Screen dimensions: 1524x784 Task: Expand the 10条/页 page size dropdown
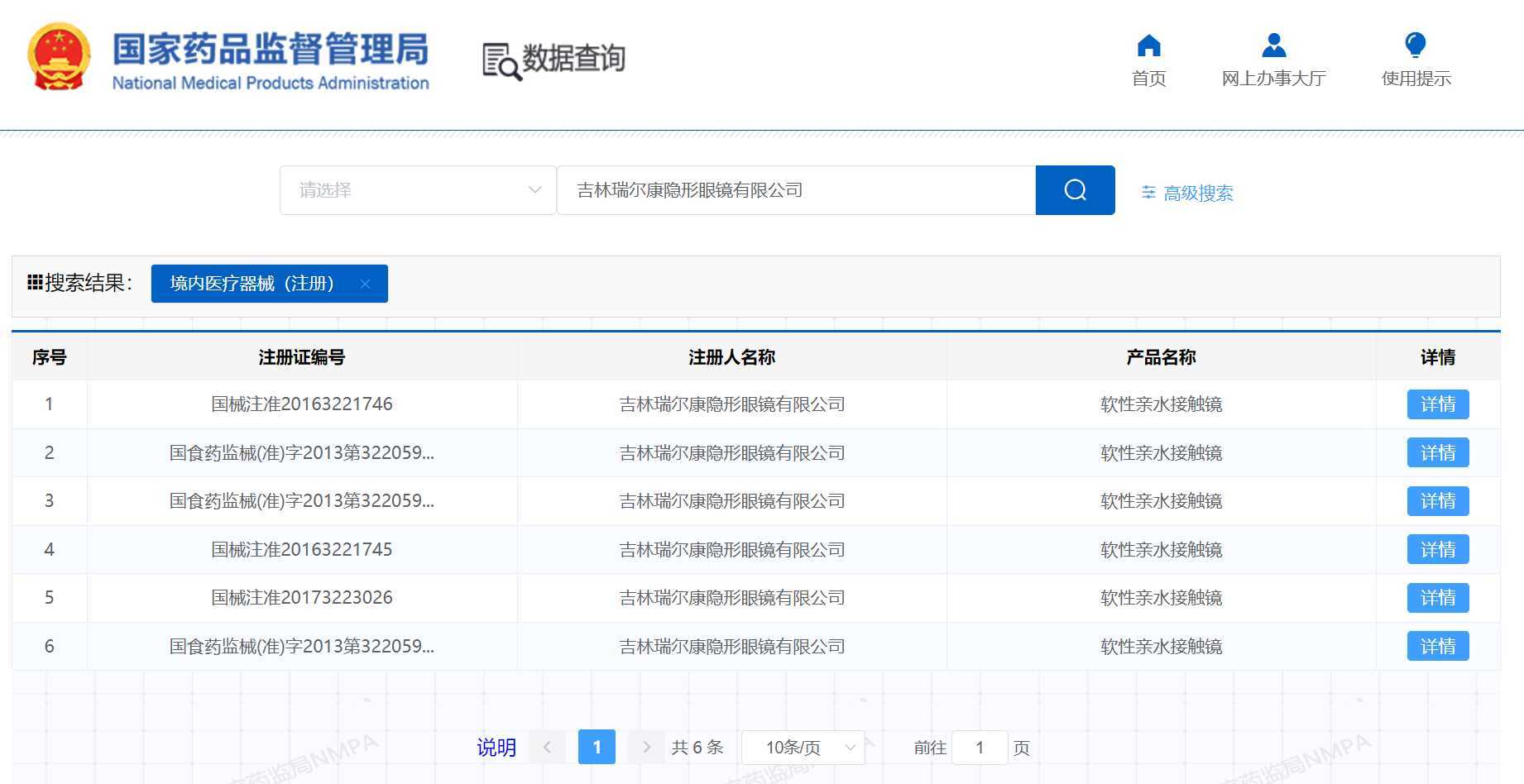click(803, 748)
